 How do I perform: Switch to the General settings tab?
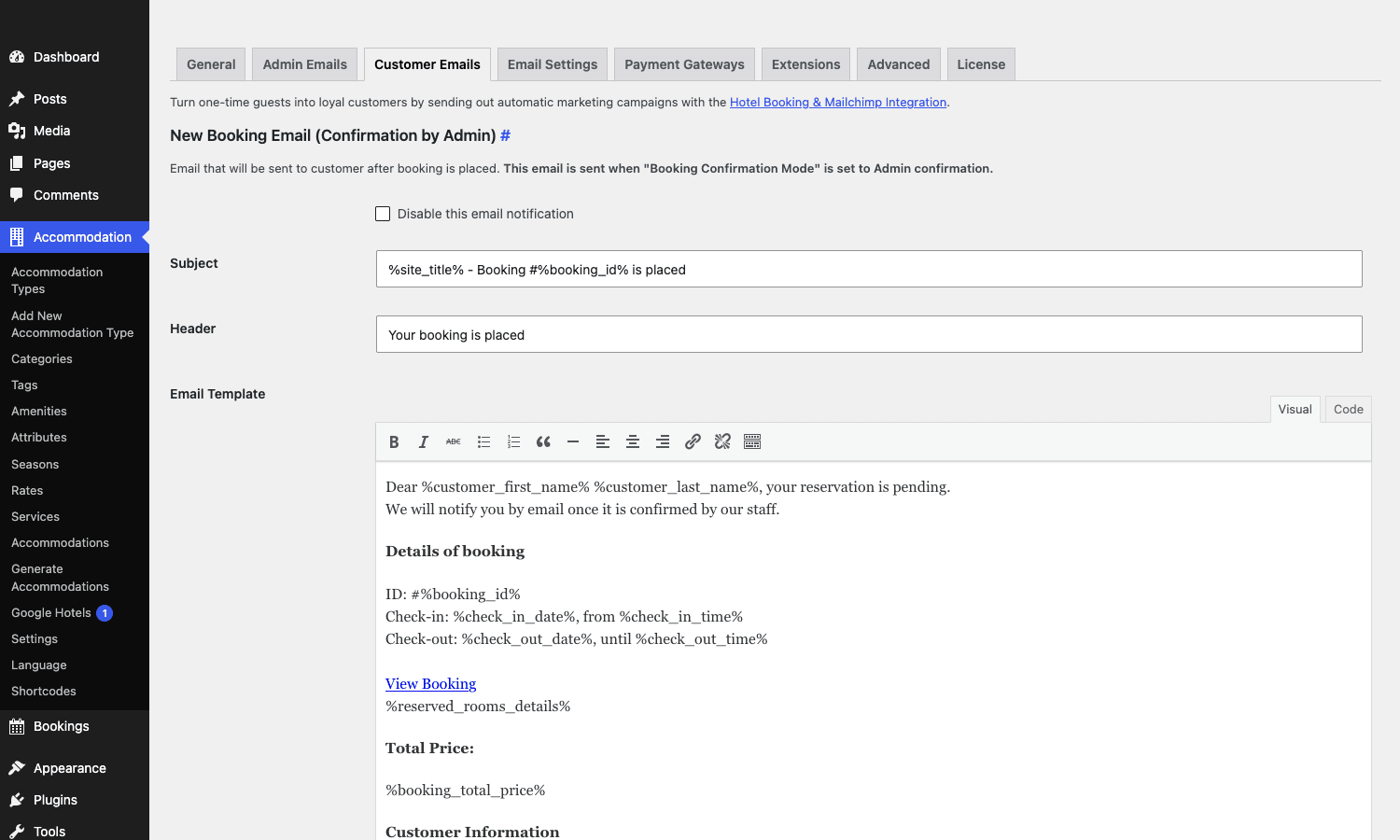[x=211, y=64]
